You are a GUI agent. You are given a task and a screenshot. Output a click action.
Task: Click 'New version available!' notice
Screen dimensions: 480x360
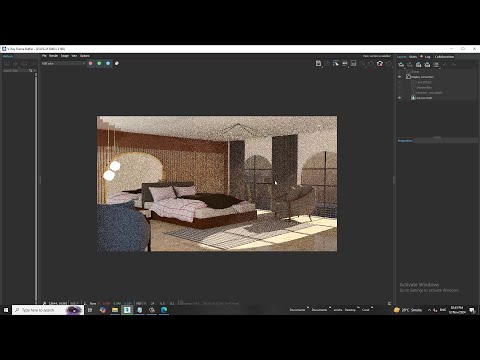(377, 56)
